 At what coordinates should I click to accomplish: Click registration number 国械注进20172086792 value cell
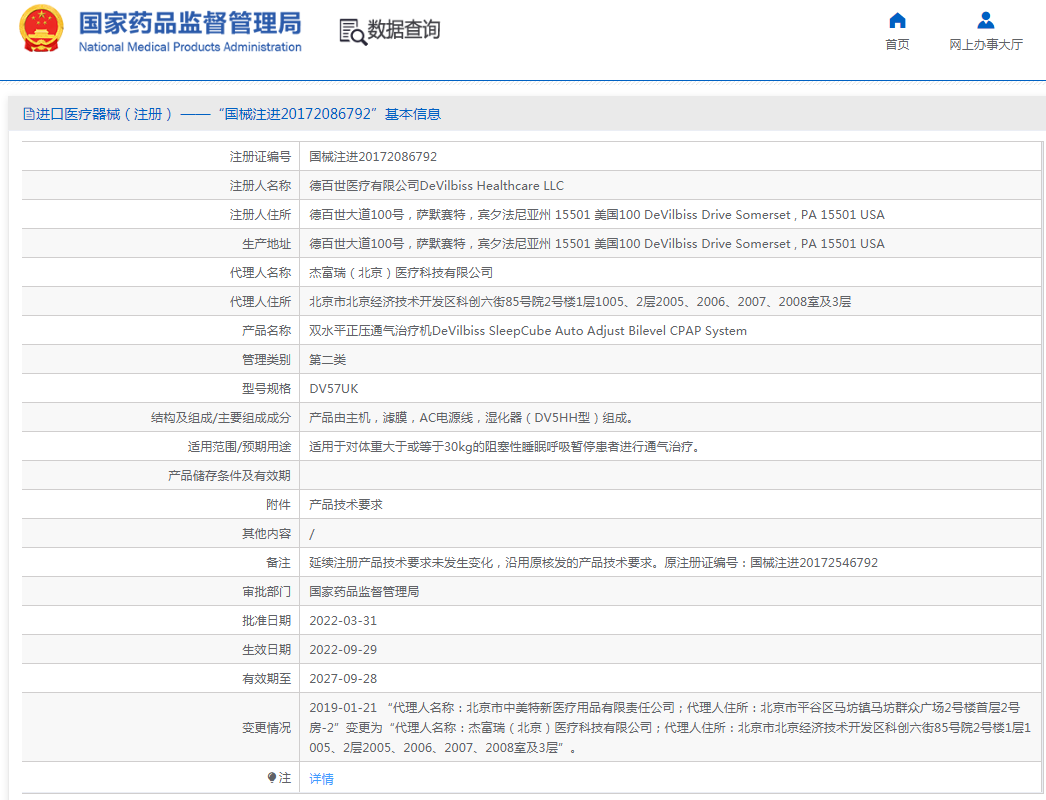point(373,157)
